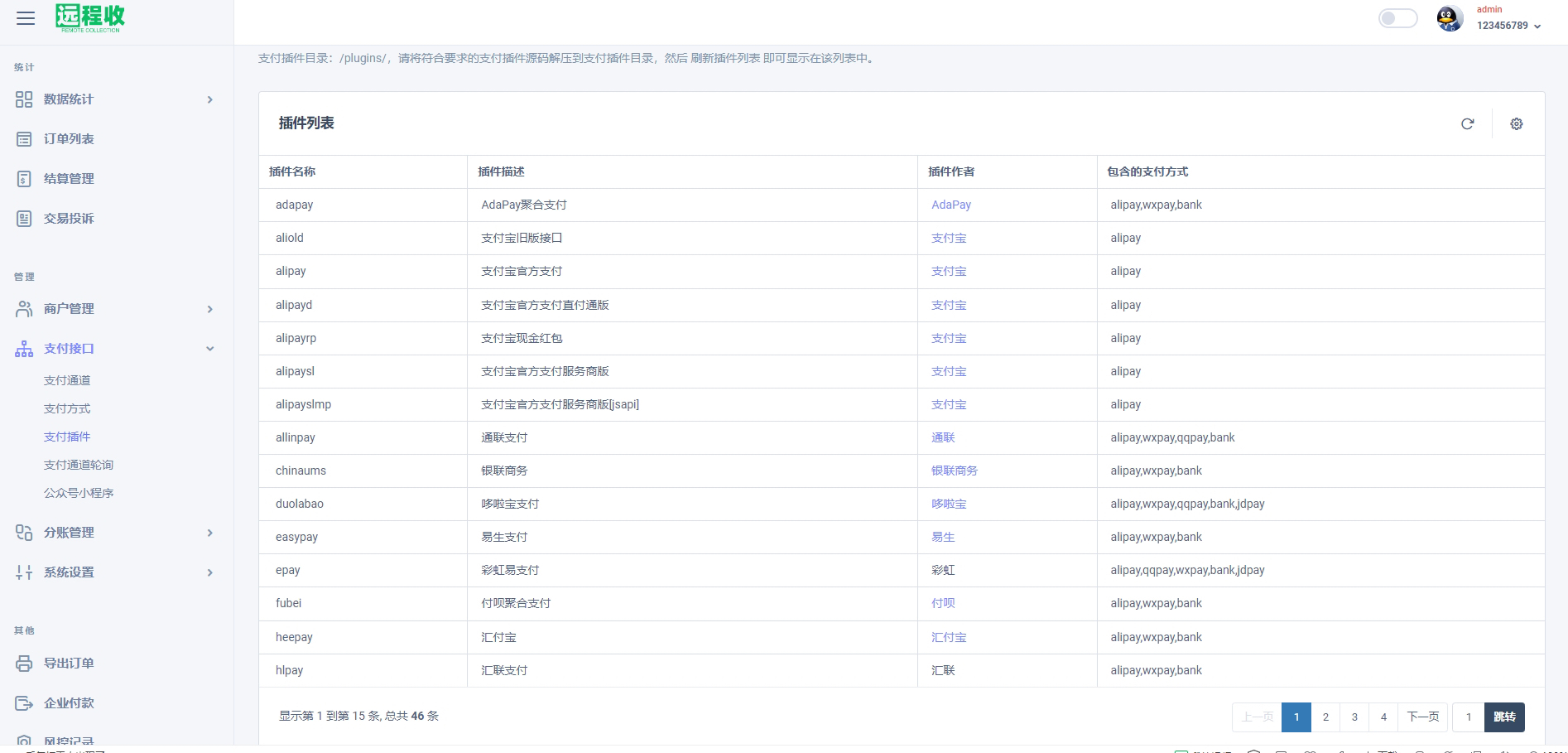Click the 商户管理 merchant management icon
Screen dimensions: 1568x753
[x=23, y=308]
